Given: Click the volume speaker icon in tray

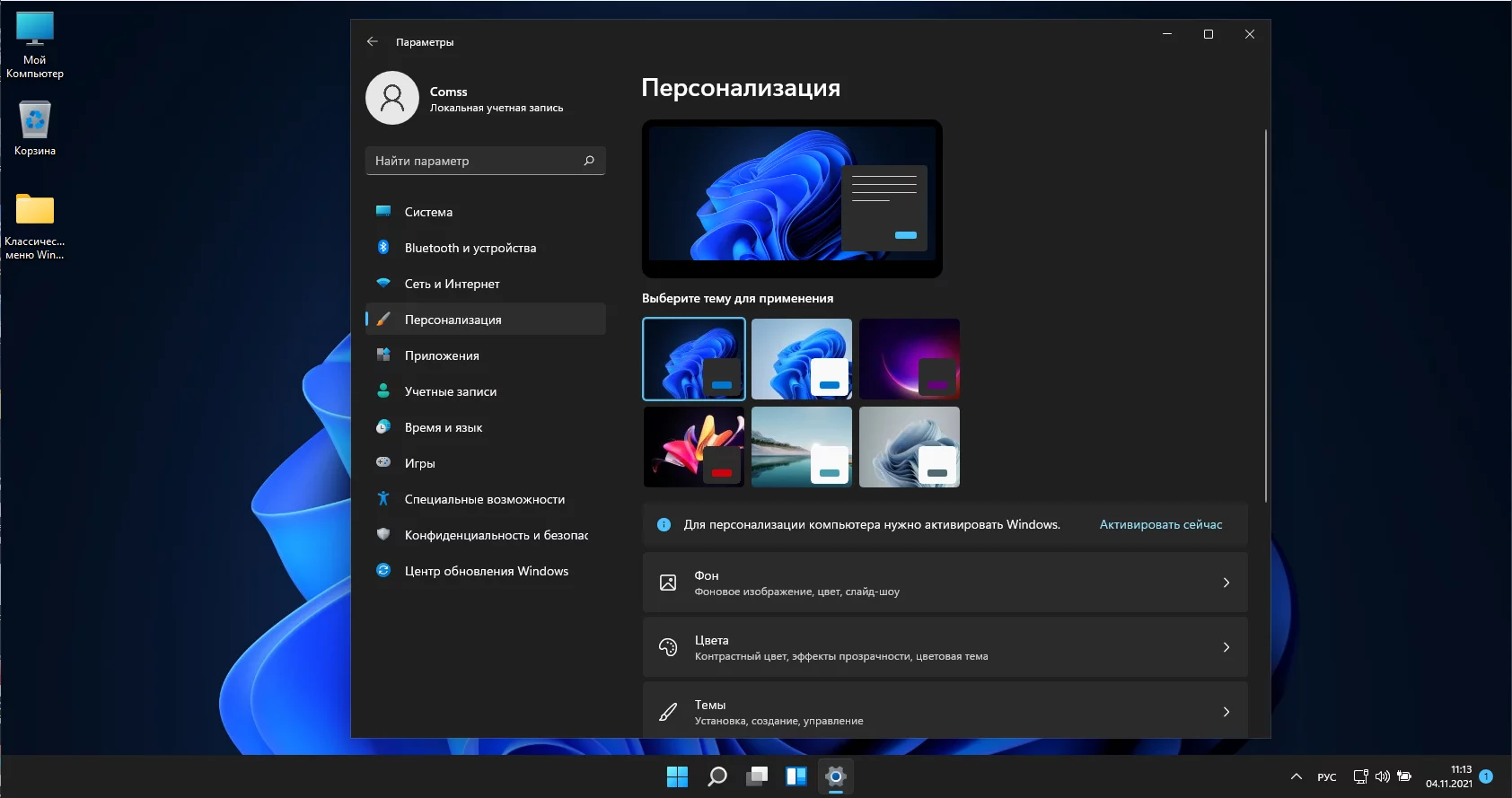Looking at the screenshot, I should pos(1382,776).
